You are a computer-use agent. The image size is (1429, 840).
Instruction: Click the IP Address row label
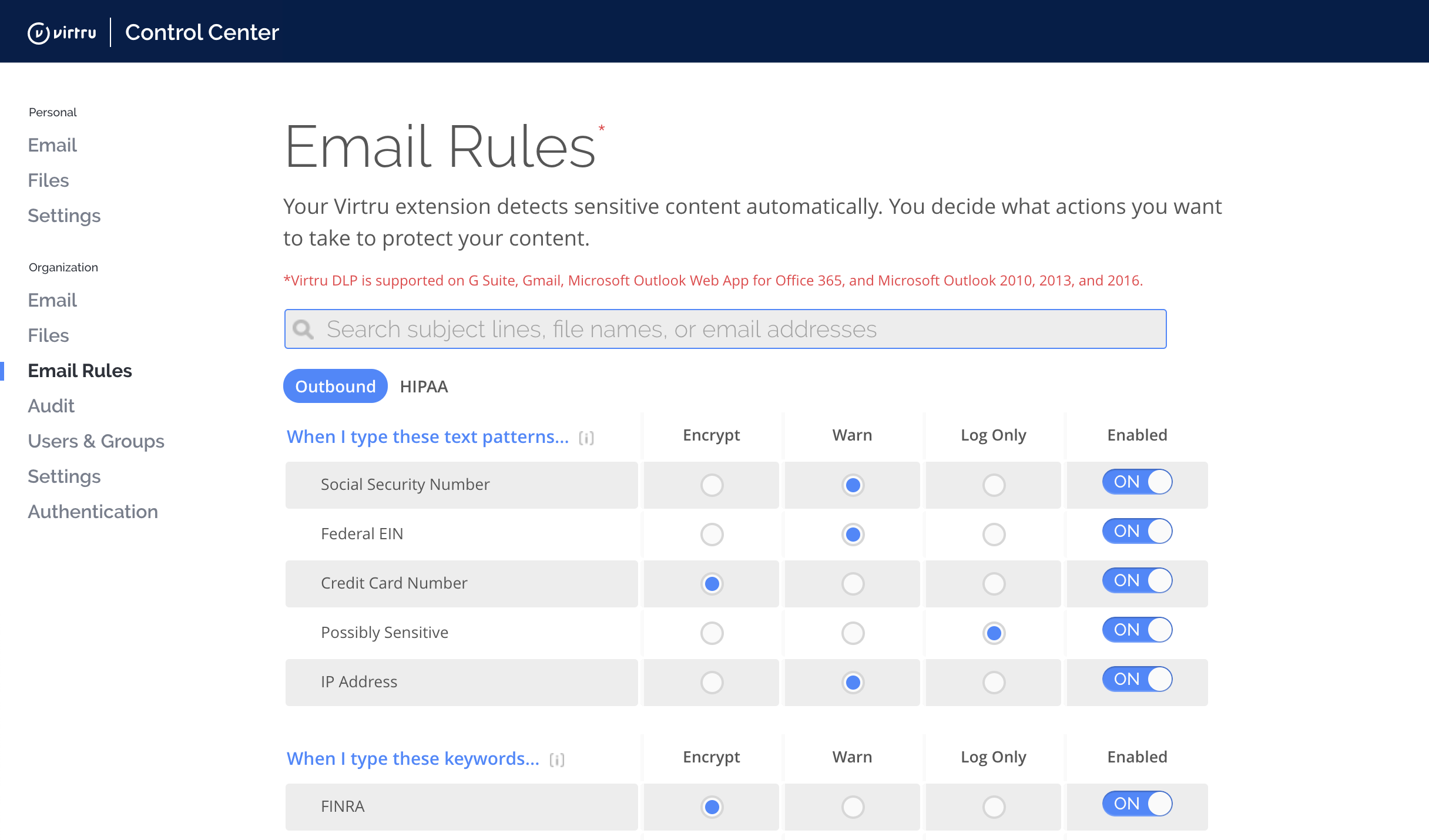point(359,682)
